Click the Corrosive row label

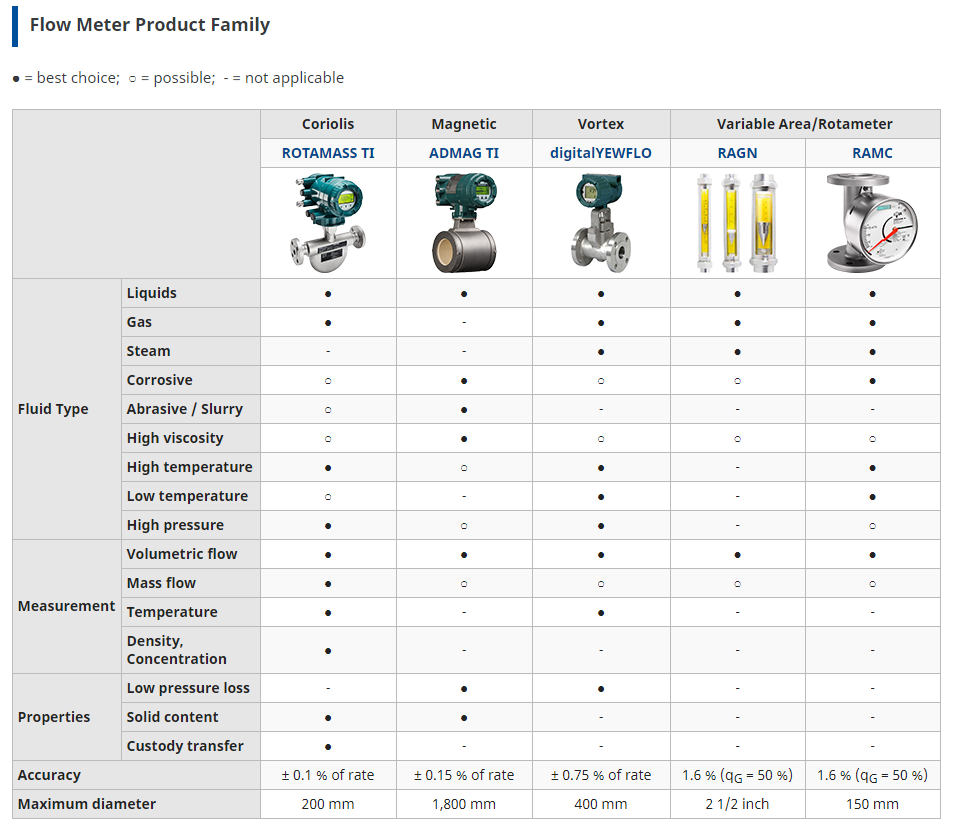[x=160, y=380]
